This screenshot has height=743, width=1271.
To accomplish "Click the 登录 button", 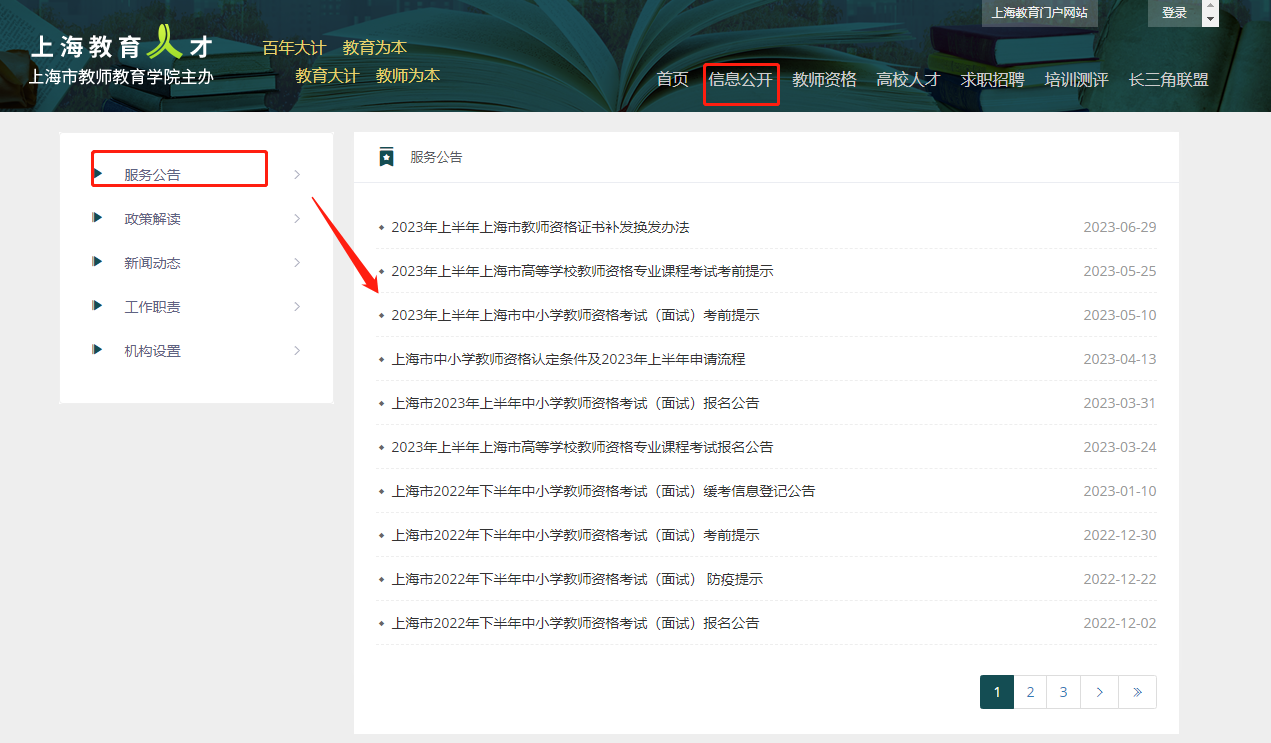I will (x=1172, y=13).
